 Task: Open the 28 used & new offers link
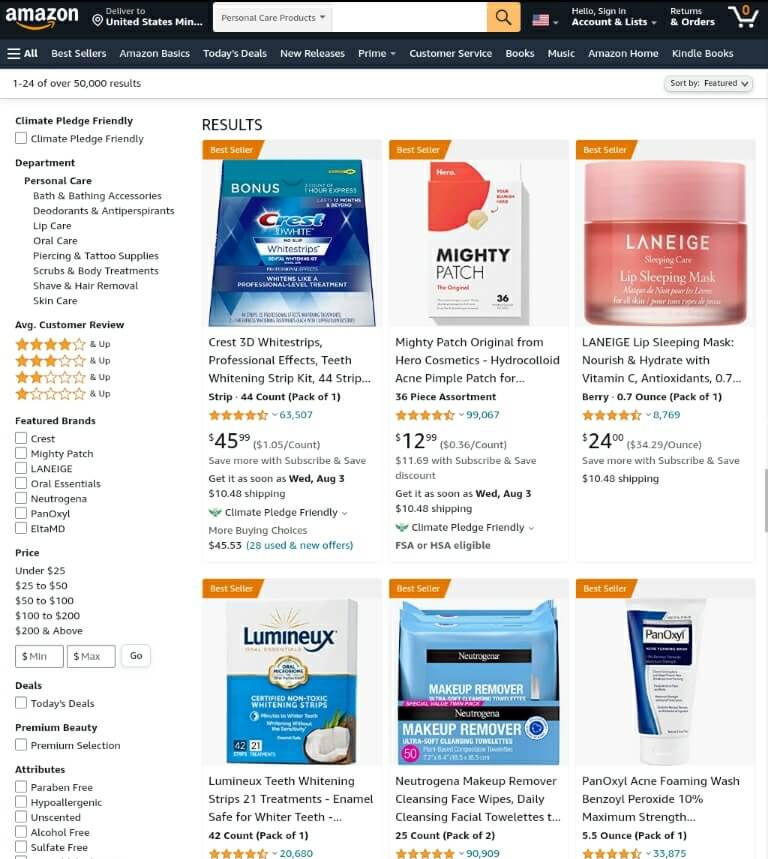click(x=299, y=545)
